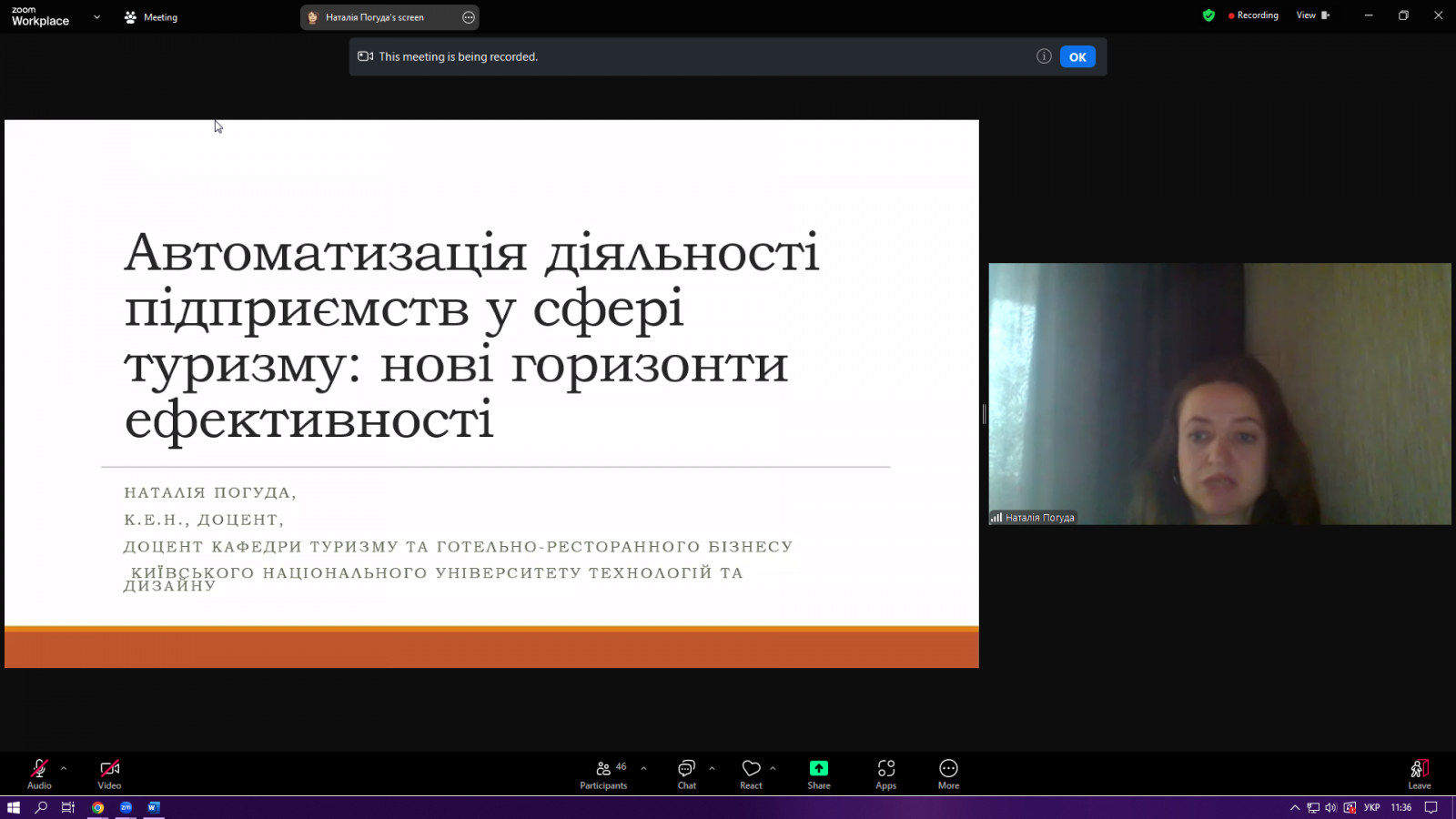Click the signal strength icon by Наталія Погуда
This screenshot has width=1456, height=819.
click(x=996, y=518)
